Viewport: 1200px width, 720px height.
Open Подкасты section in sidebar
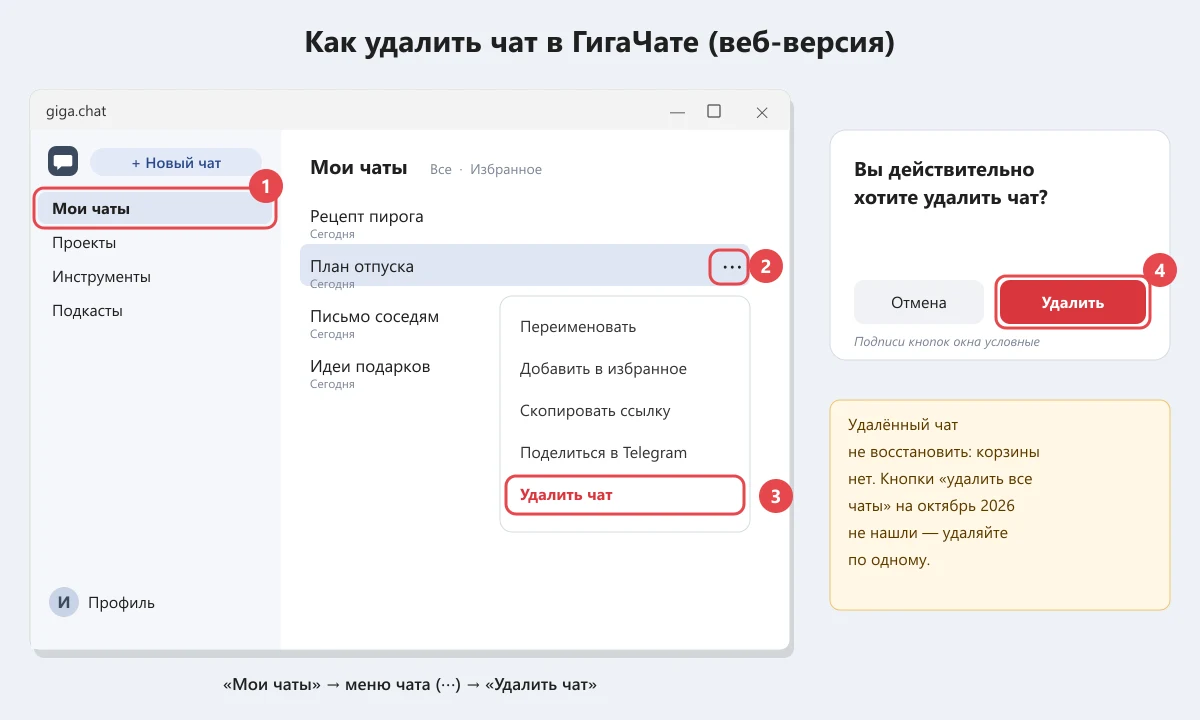coord(87,311)
